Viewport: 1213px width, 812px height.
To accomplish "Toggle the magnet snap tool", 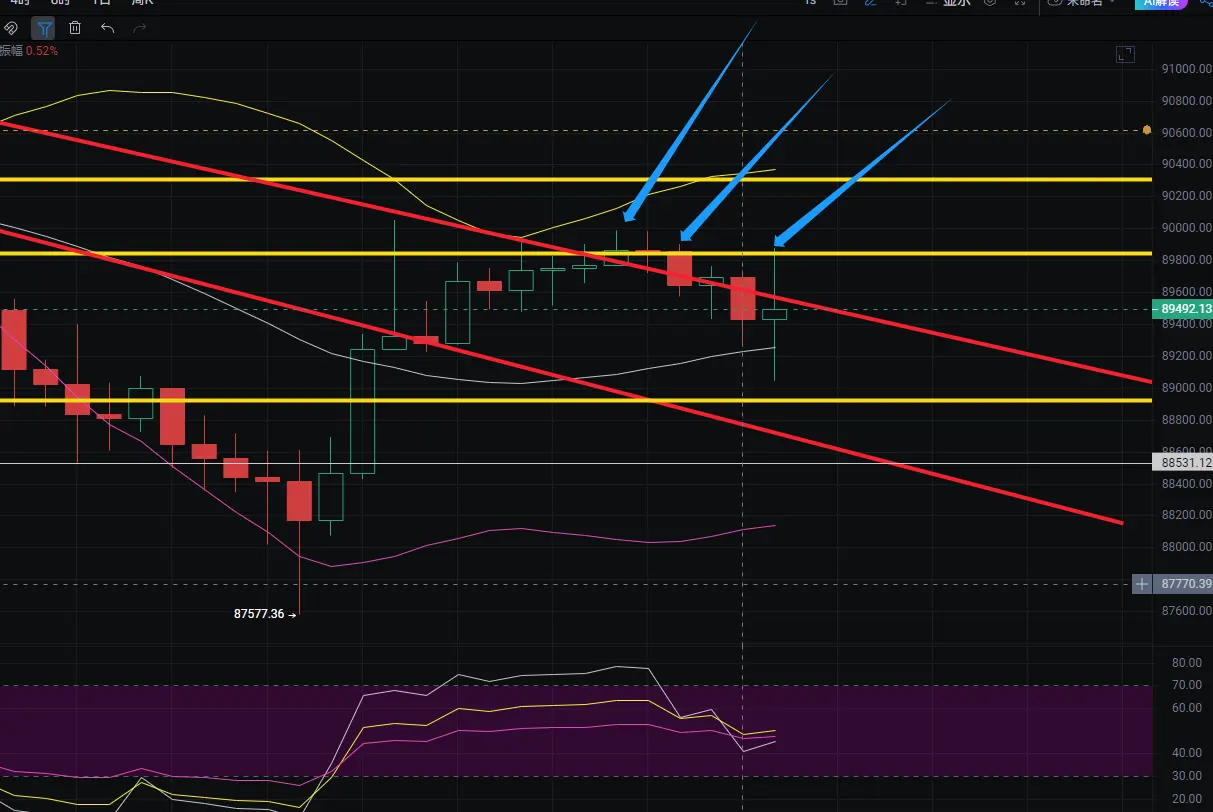I will pos(10,27).
